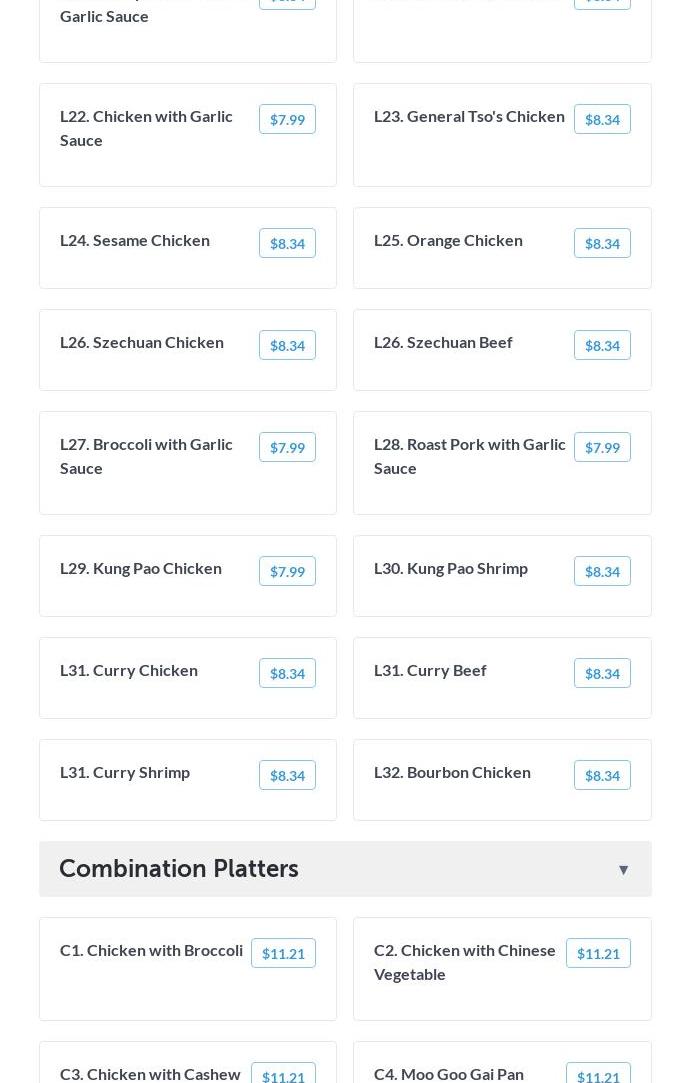690x1083 pixels.
Task: Select the L32. Bourbon Chicken item name
Action: point(452,772)
